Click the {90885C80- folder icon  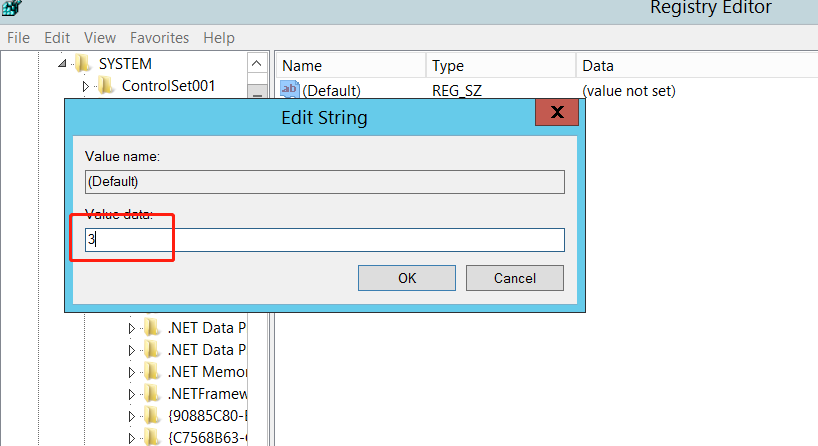pos(152,415)
